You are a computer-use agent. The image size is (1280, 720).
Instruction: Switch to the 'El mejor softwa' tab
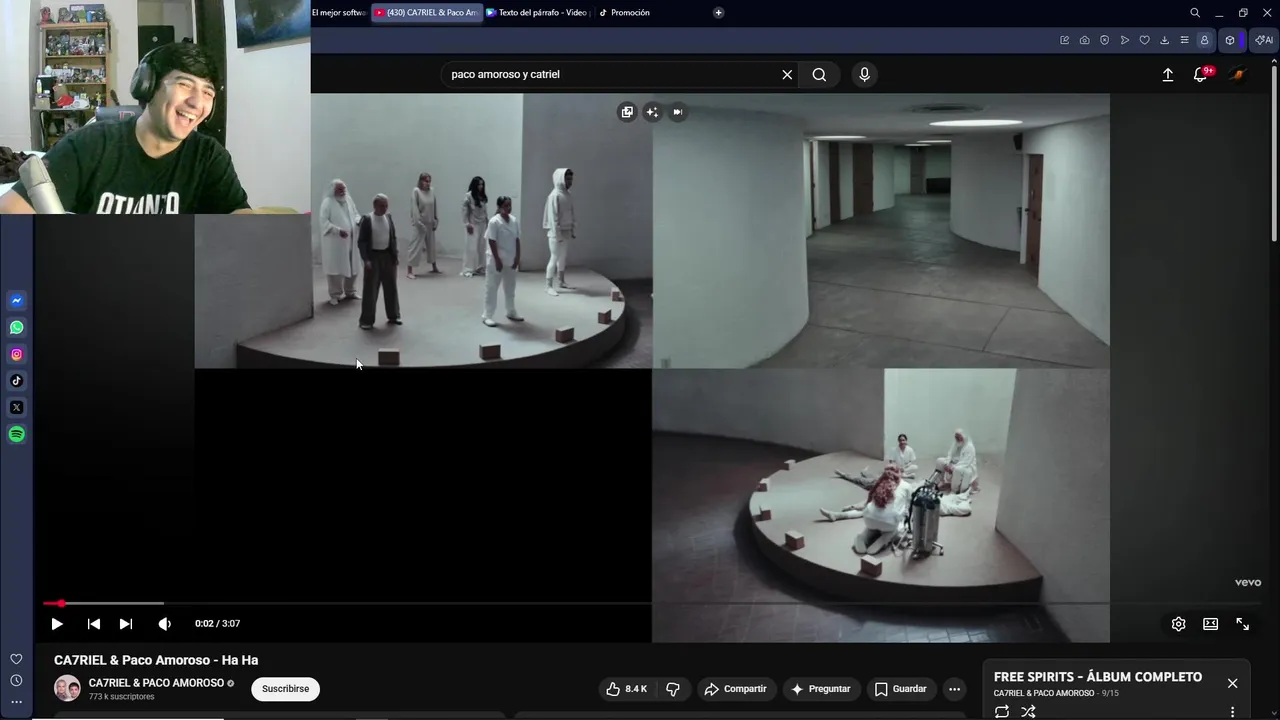339,13
